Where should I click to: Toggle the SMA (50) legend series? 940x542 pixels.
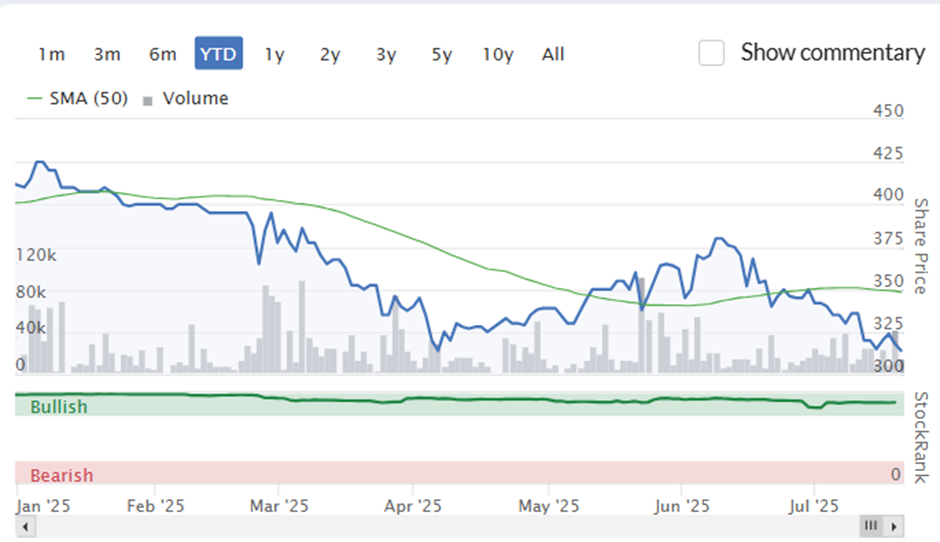pos(77,98)
